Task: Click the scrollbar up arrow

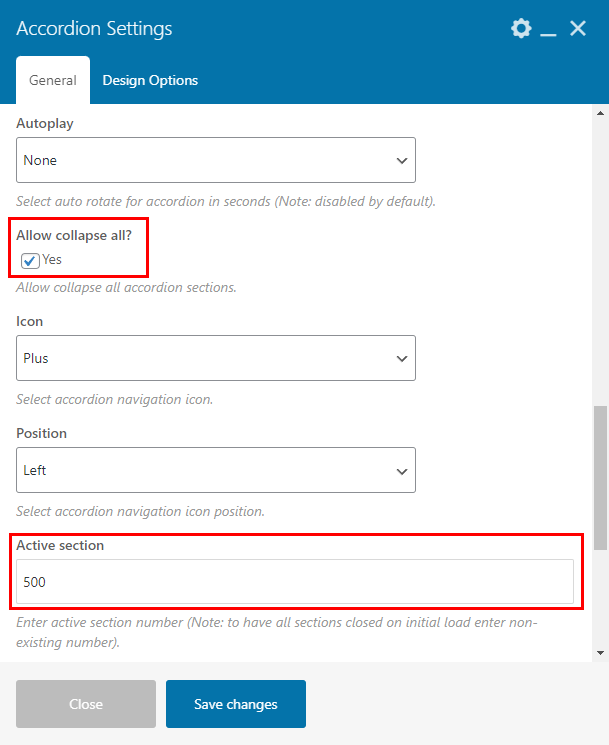Action: [600, 113]
